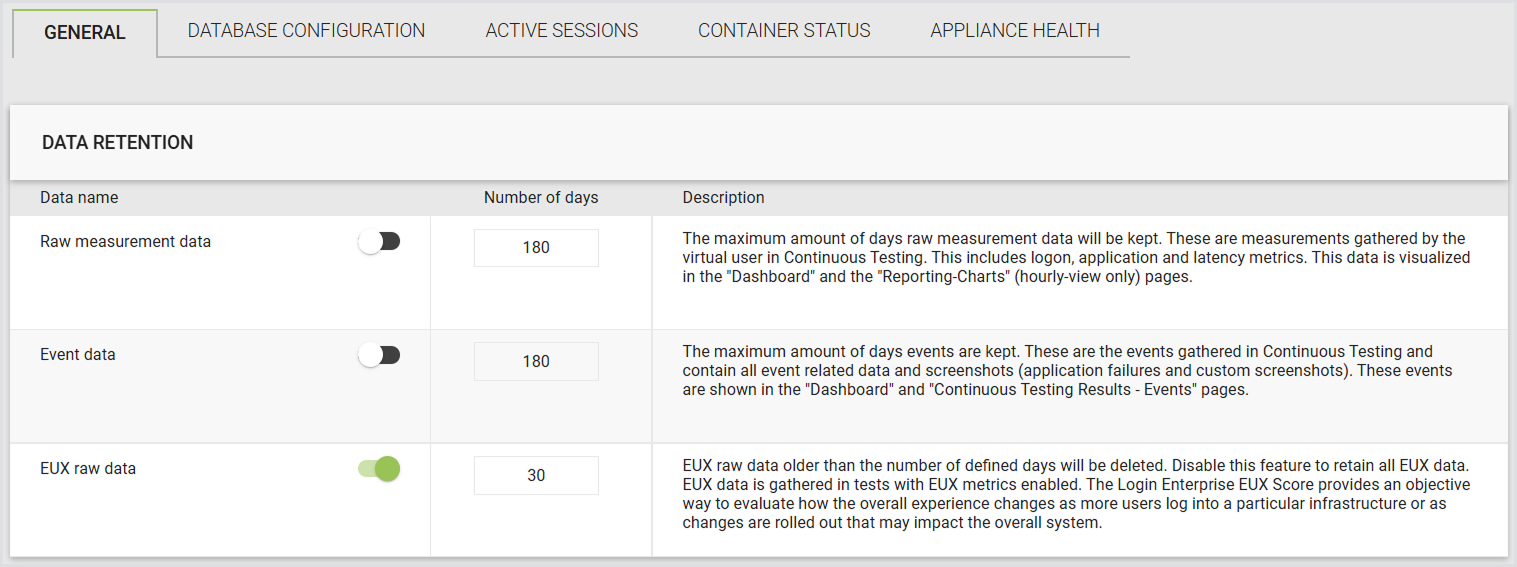The height and width of the screenshot is (567, 1517).
Task: Click the Data name column header
Action: click(x=79, y=198)
